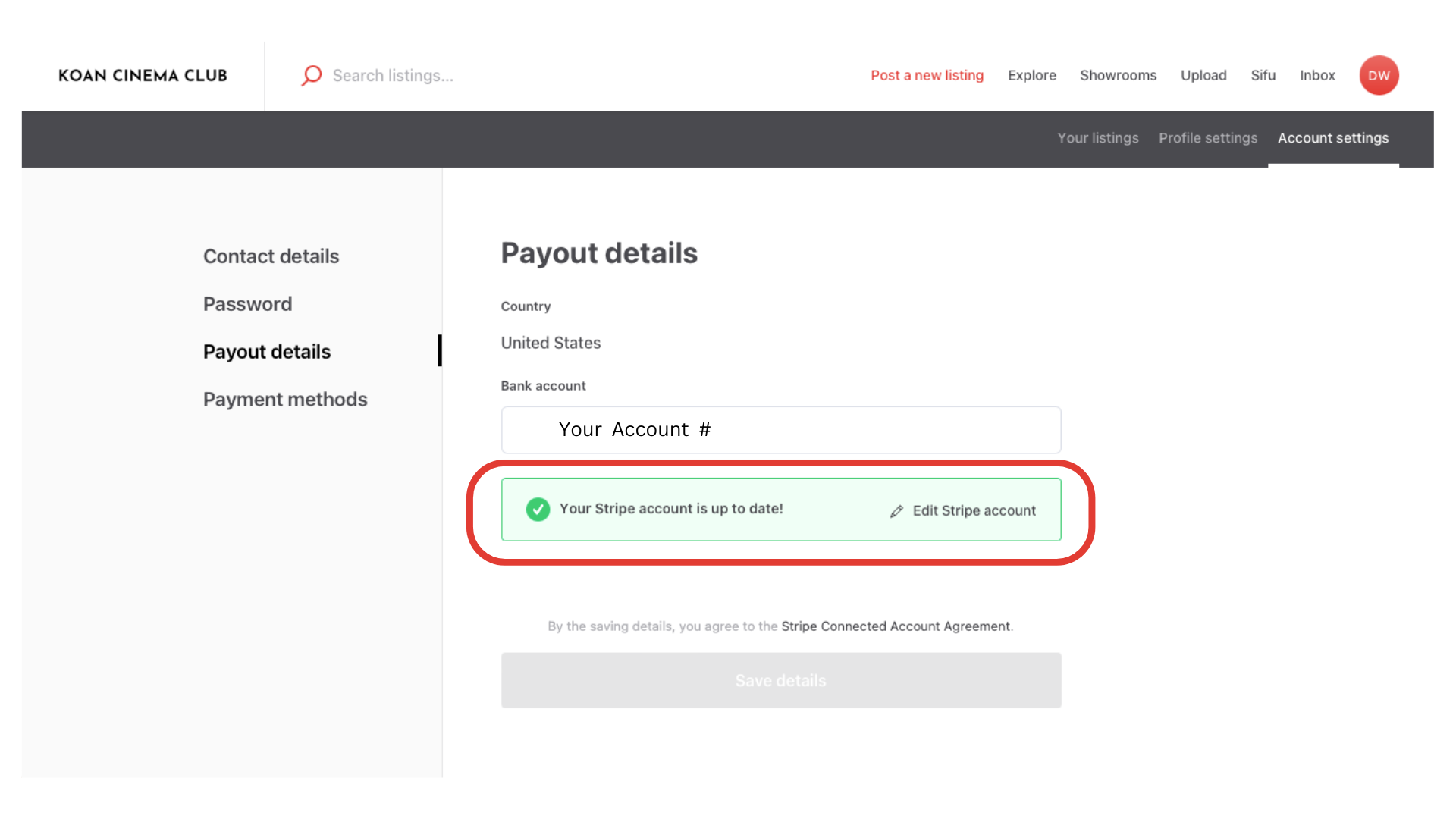The height and width of the screenshot is (819, 1456).
Task: Select Account settings tab
Action: pos(1333,138)
